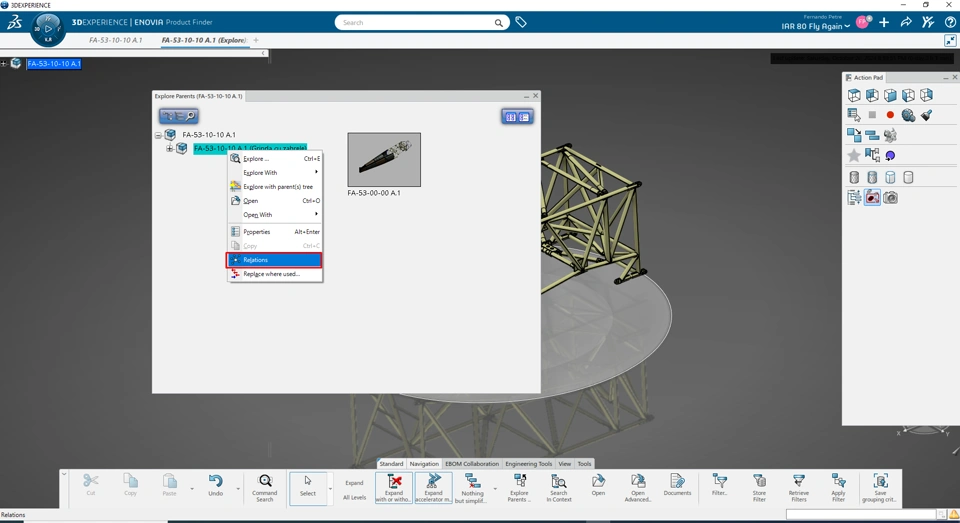Click Open Advanced toolbar icon
The image size is (960, 523).
click(637, 488)
